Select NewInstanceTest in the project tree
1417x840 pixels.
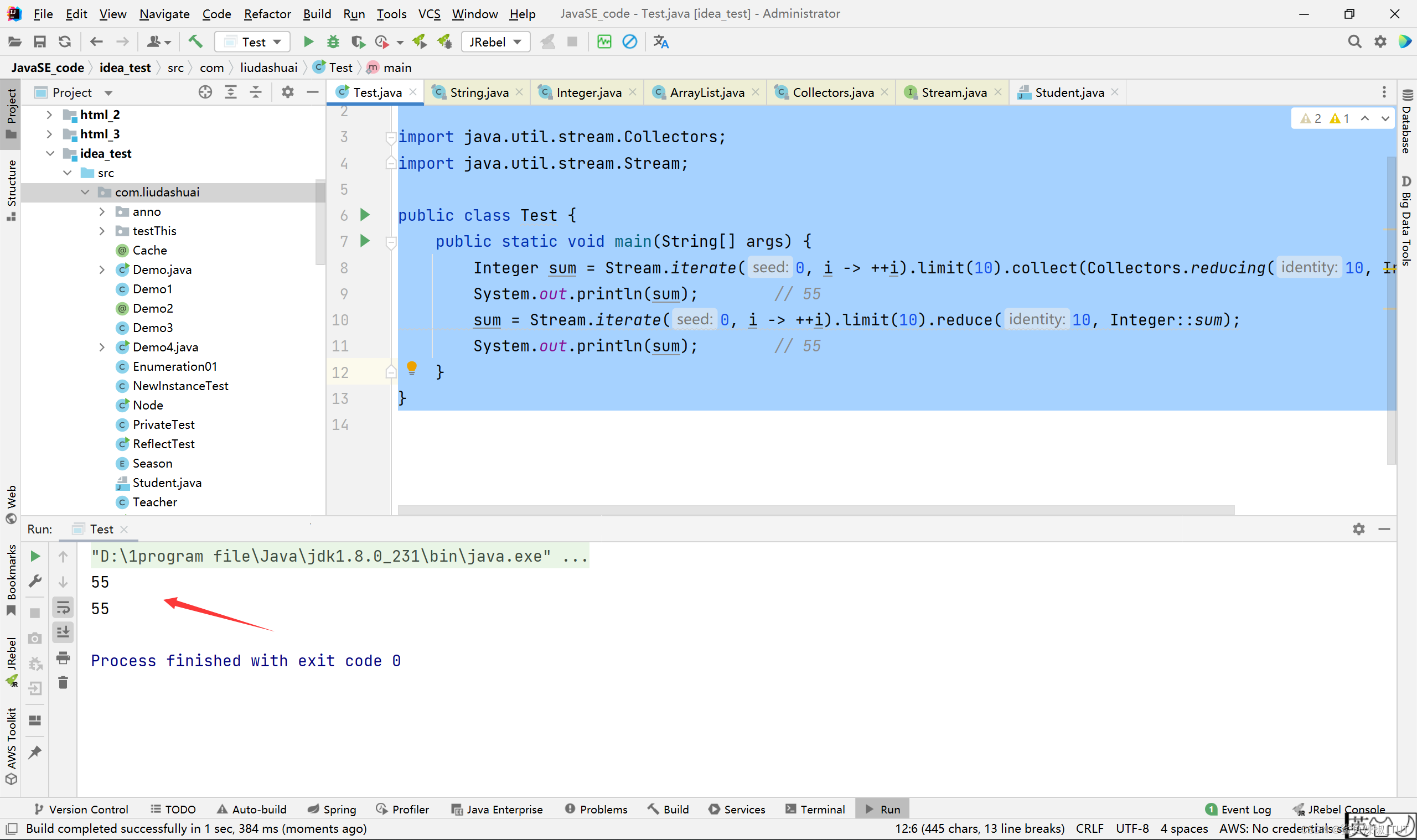(x=180, y=386)
